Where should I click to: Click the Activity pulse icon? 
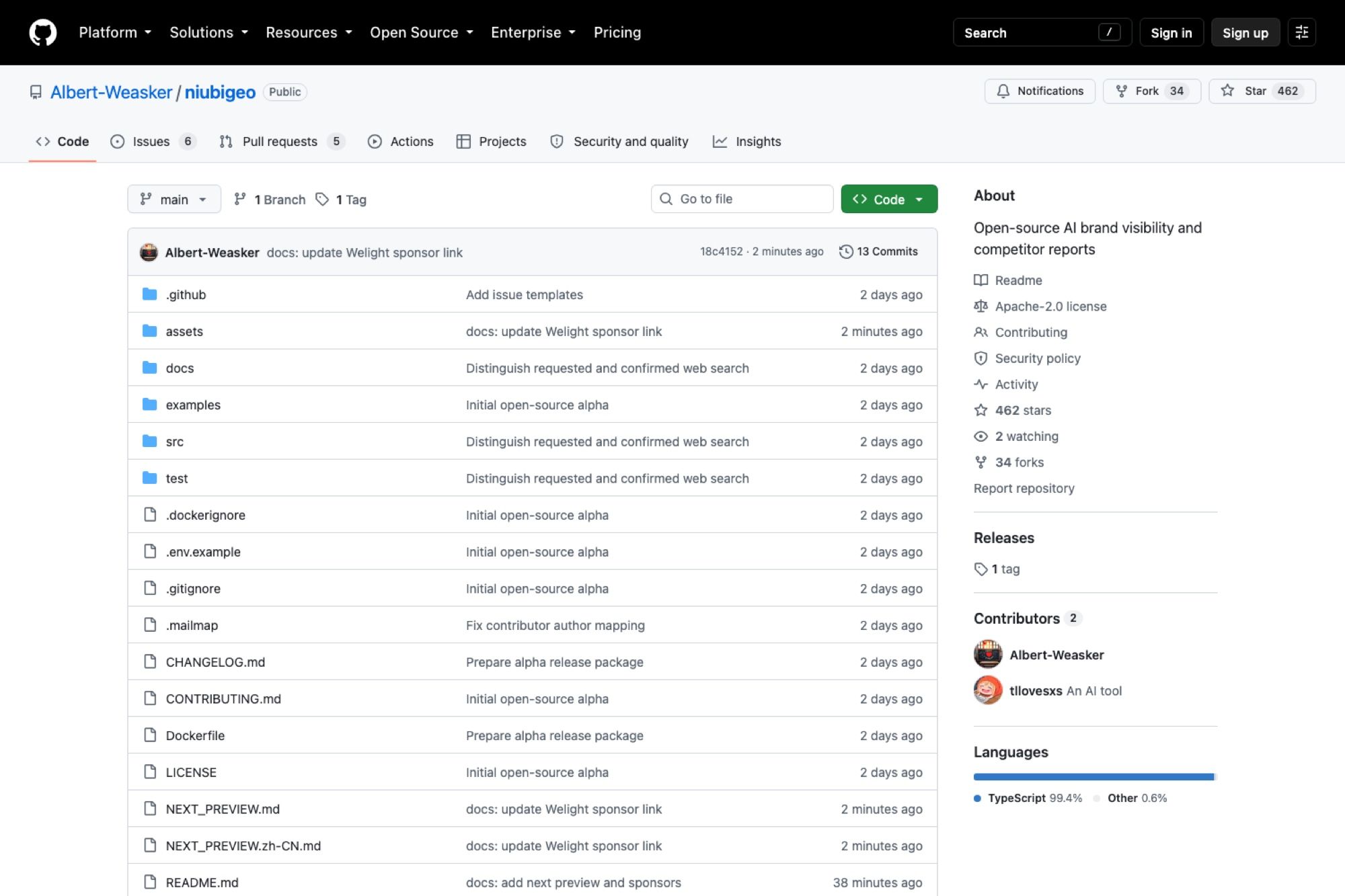click(981, 384)
